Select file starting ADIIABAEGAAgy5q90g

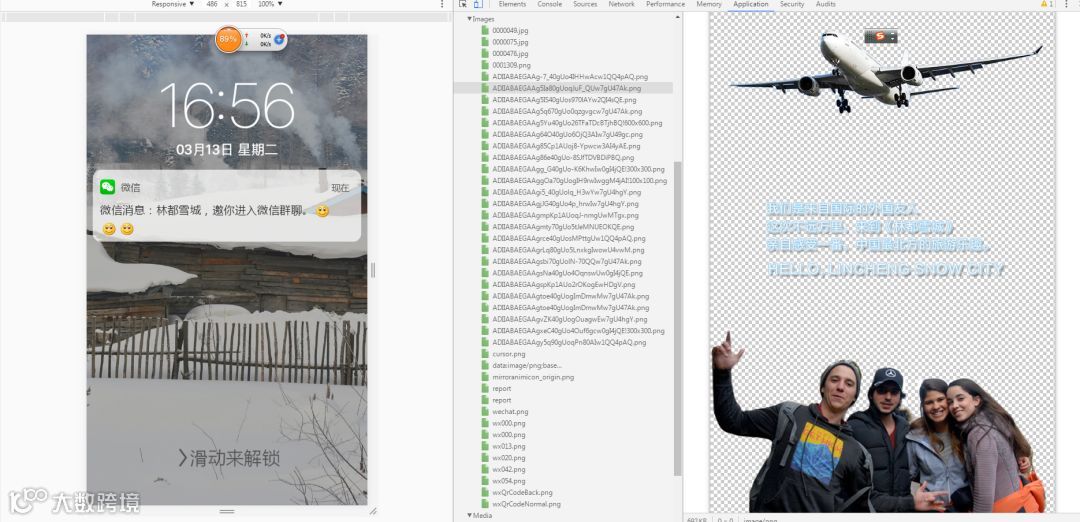(569, 342)
